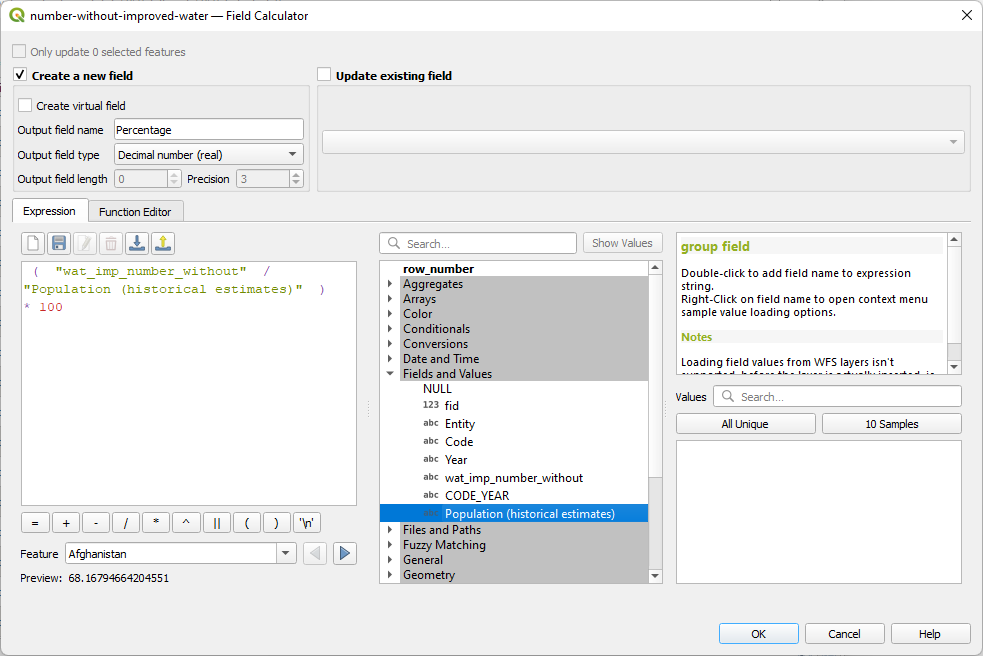Enable Create virtual field checkbox
This screenshot has width=983, height=656.
point(25,105)
